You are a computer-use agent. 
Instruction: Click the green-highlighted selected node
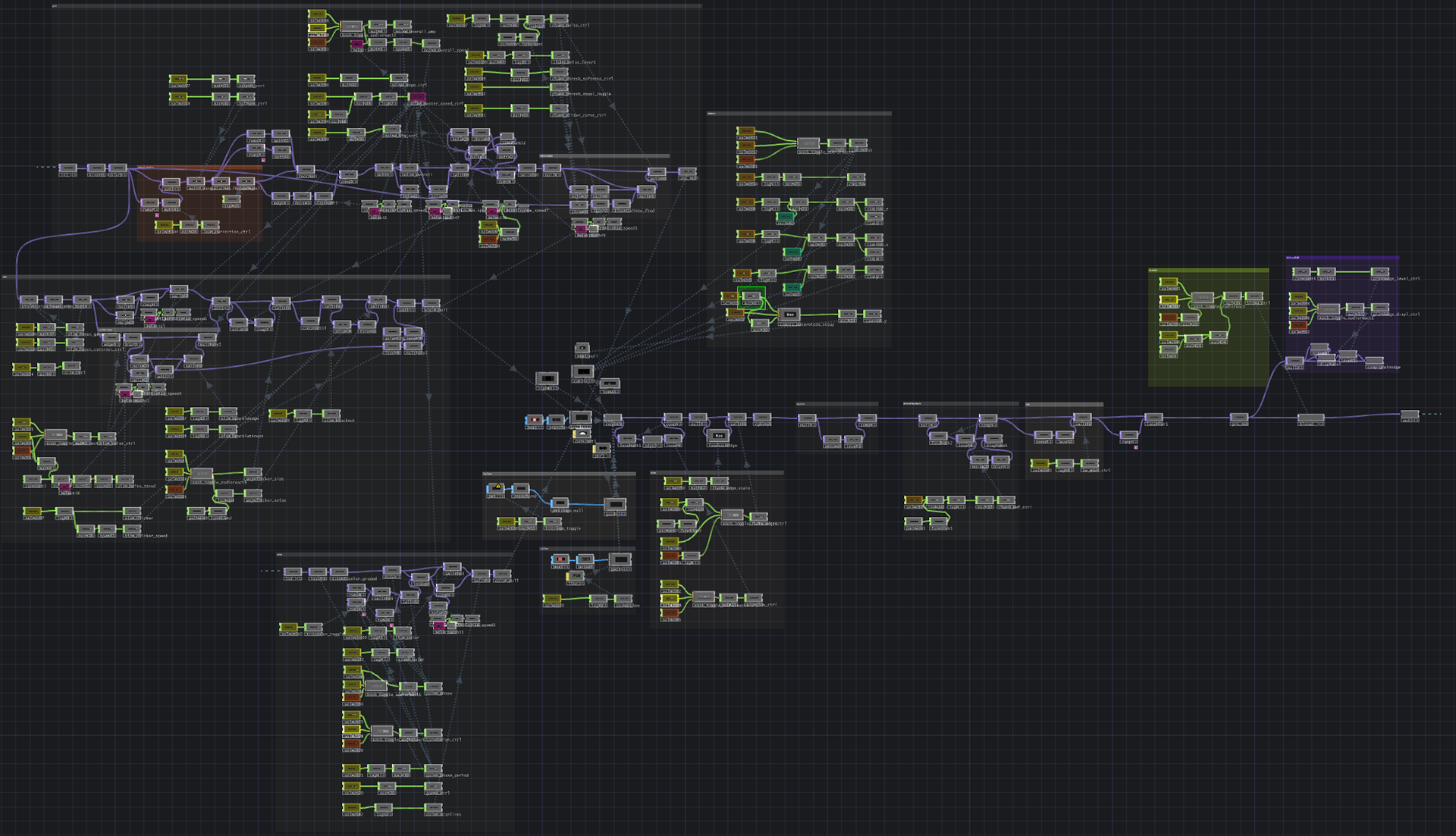click(x=751, y=296)
